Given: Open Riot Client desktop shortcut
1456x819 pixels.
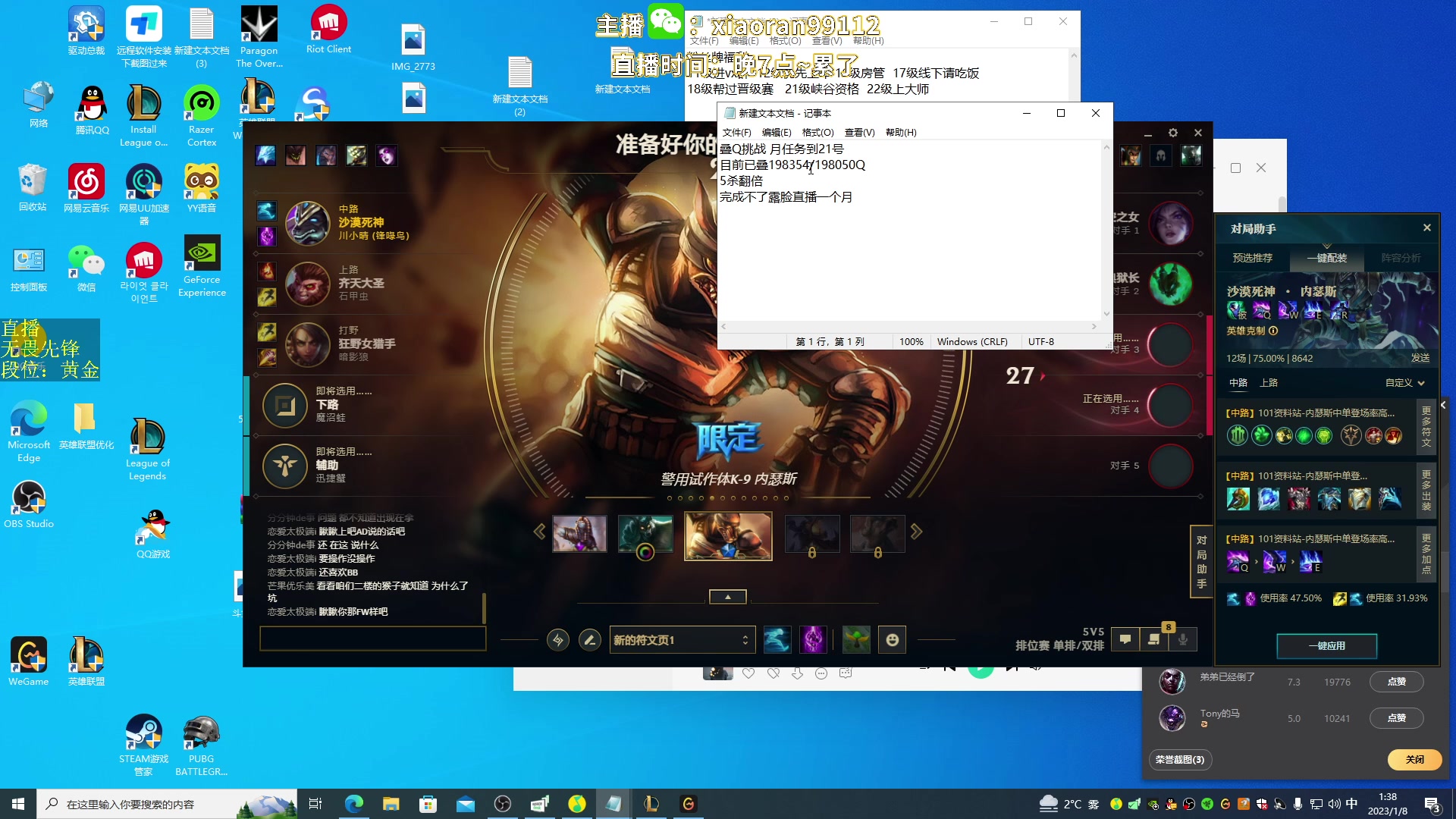Looking at the screenshot, I should point(328,30).
